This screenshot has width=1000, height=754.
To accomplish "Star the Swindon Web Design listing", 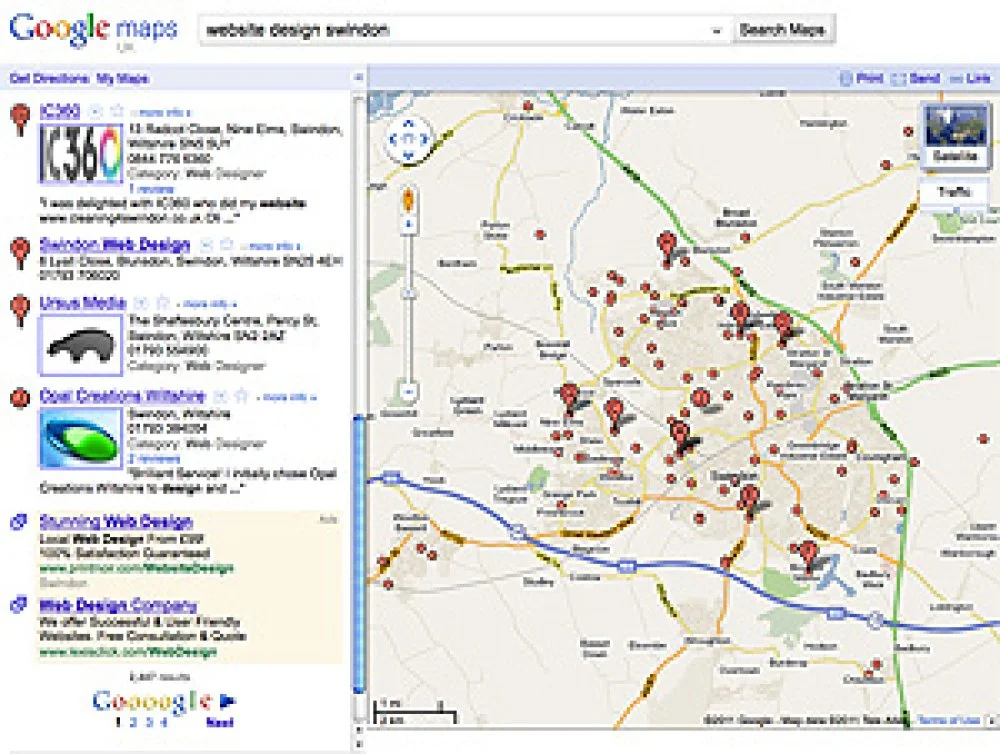I will [226, 245].
